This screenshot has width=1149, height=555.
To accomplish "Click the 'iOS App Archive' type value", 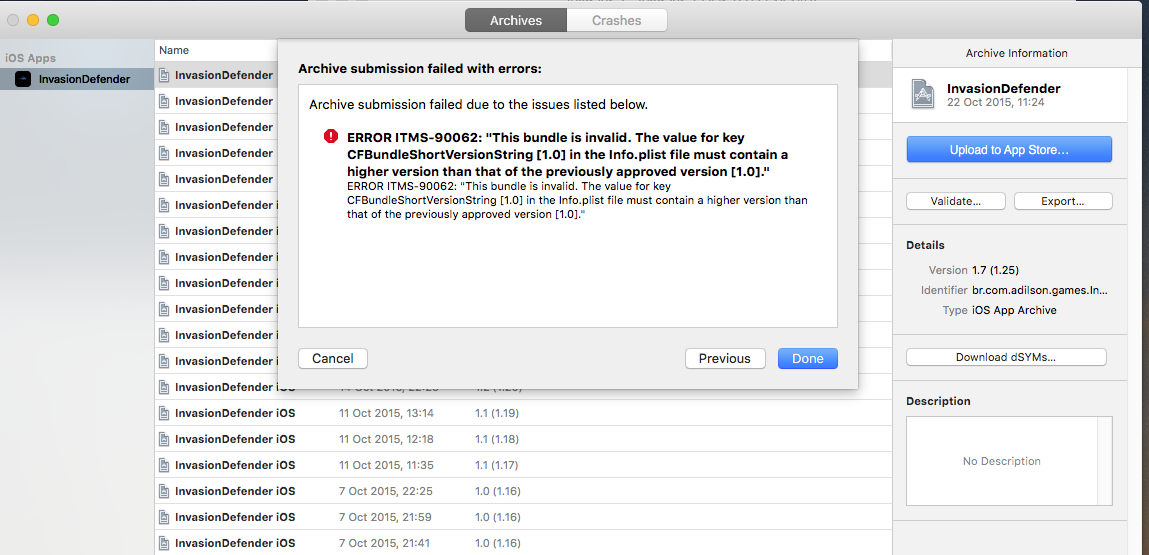I will [x=1014, y=310].
